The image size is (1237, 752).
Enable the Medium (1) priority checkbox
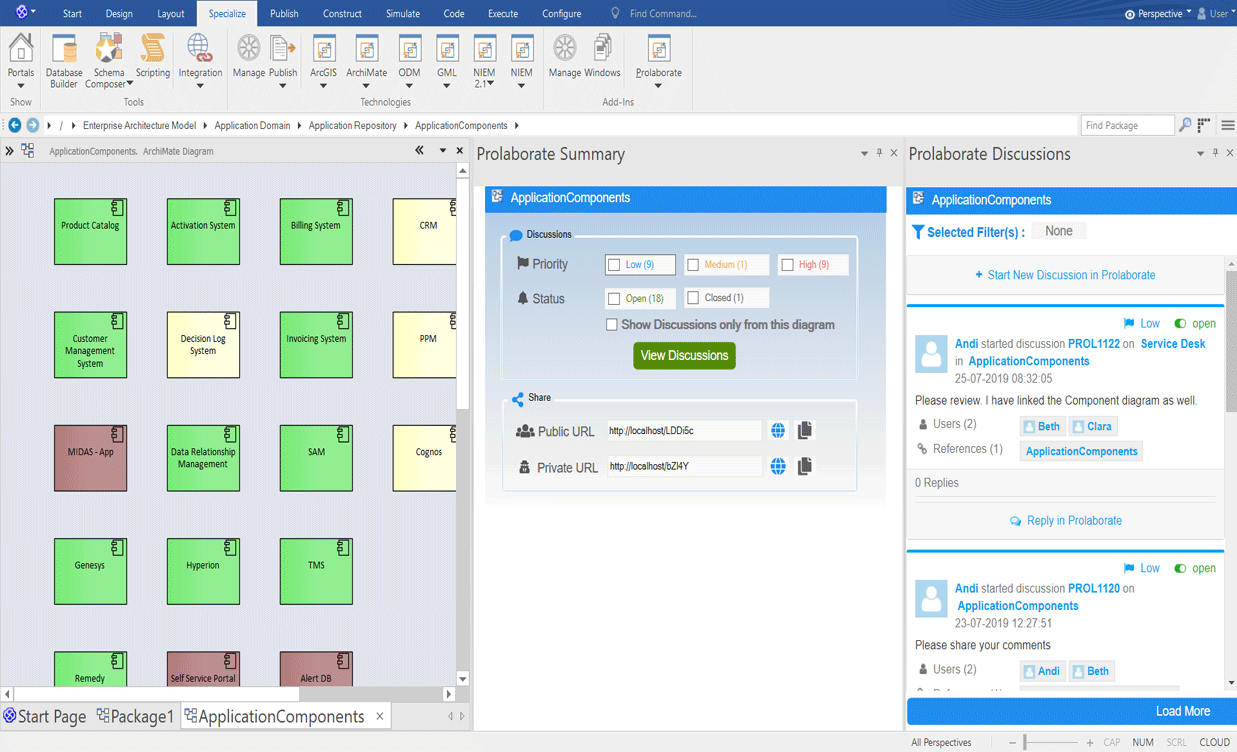[x=693, y=265]
